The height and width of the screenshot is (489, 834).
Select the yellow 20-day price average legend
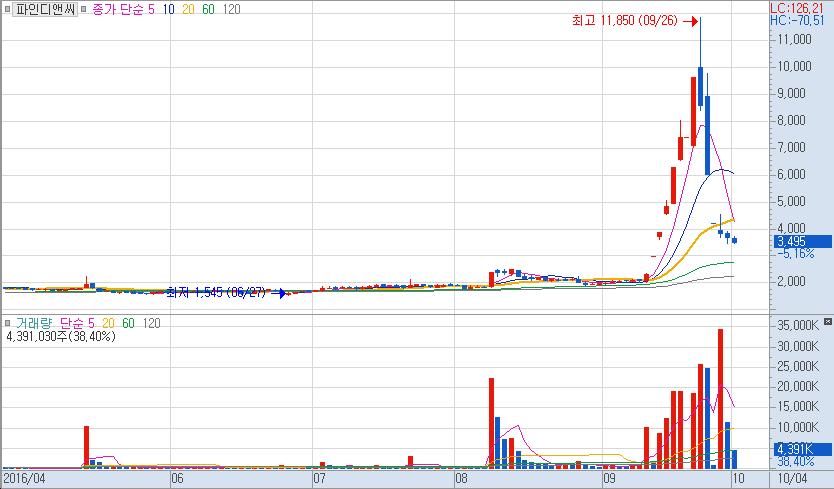[189, 9]
